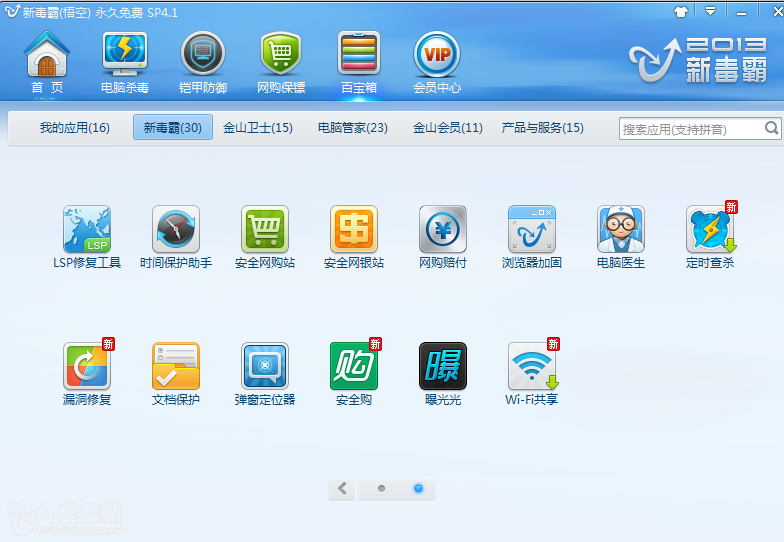Switch to 我的应用(16) tab
Screen dimensions: 784x542
[75, 128]
